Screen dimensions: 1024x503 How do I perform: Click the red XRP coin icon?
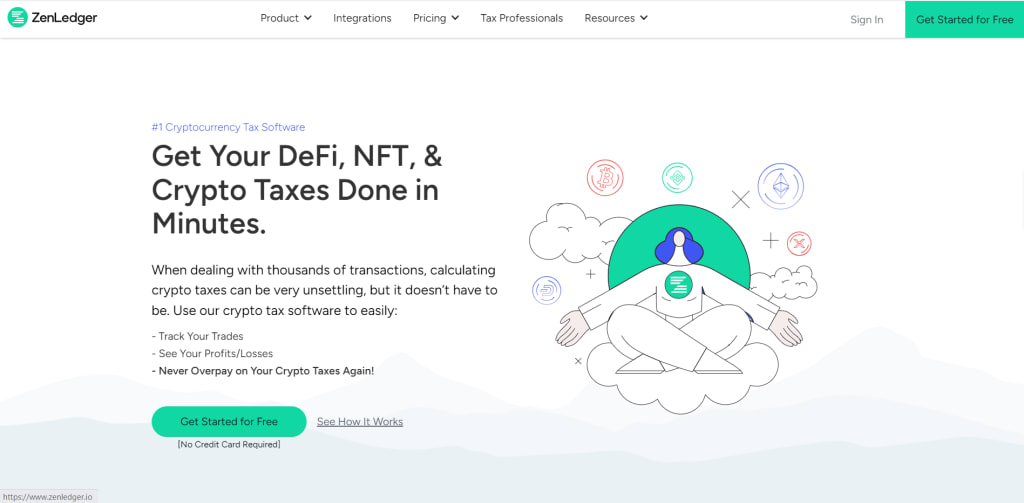[x=799, y=244]
